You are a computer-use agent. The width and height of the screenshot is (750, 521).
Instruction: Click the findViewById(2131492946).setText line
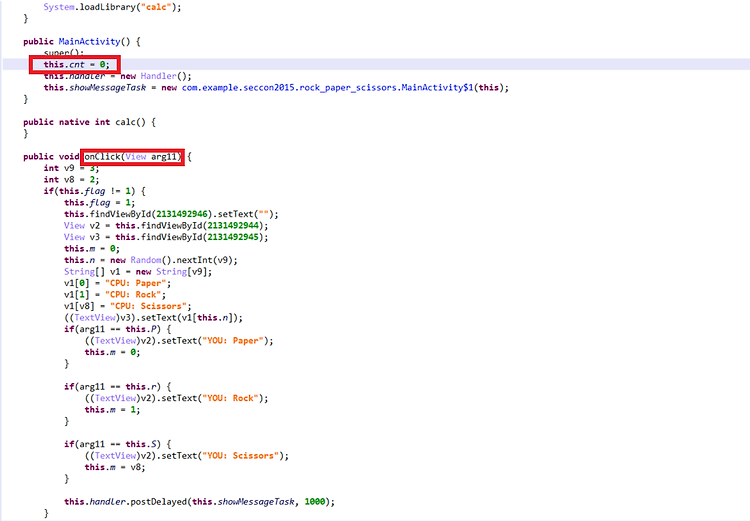click(171, 214)
